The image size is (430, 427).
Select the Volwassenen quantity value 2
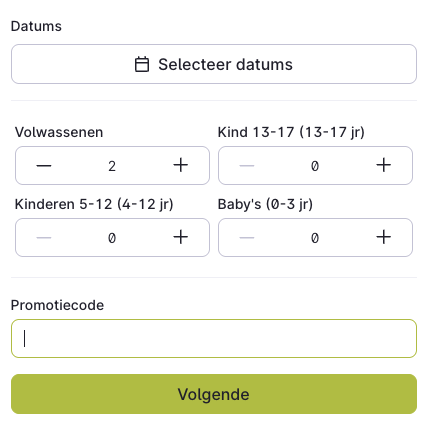112,166
